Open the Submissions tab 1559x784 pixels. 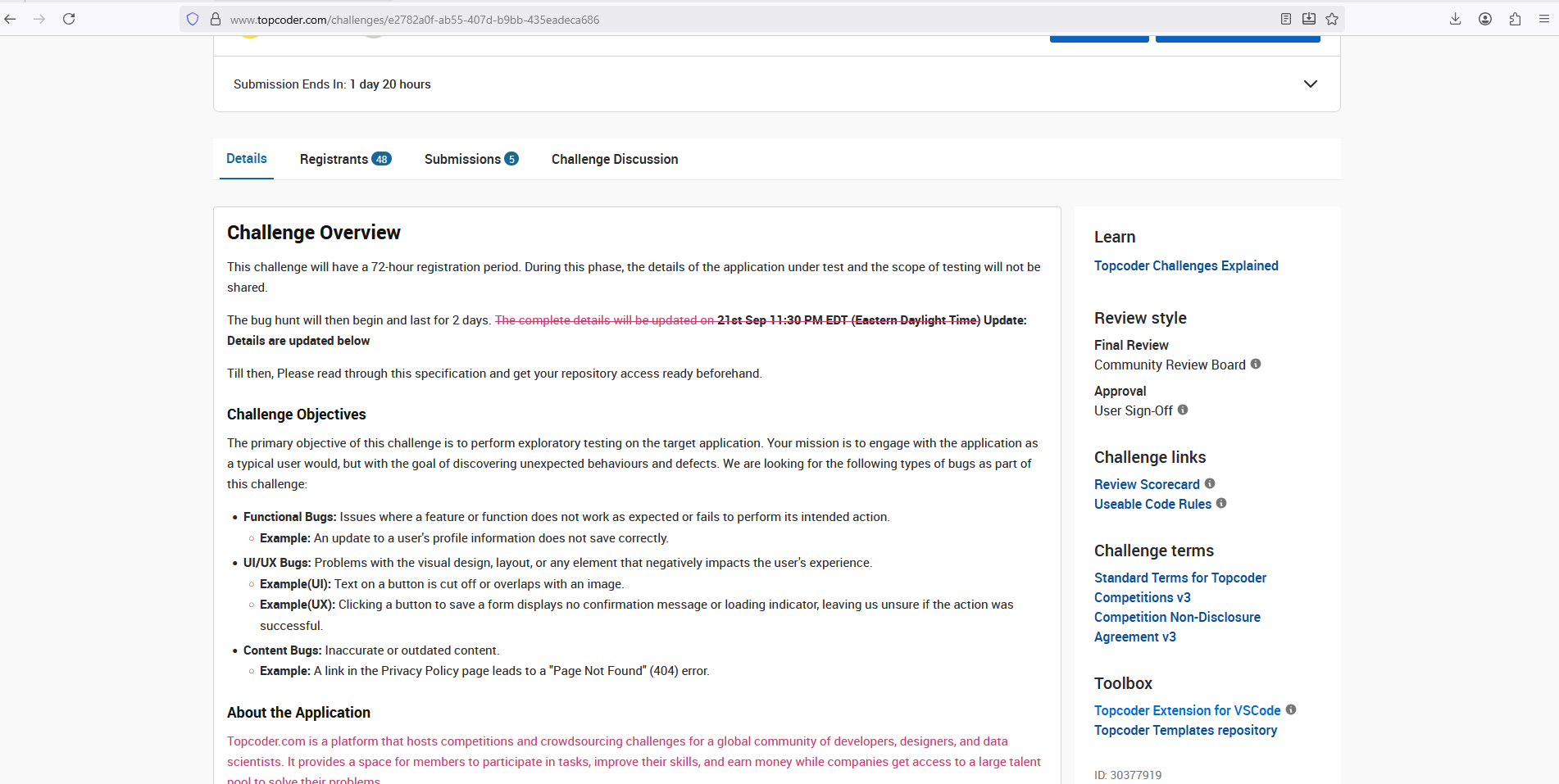[x=470, y=159]
